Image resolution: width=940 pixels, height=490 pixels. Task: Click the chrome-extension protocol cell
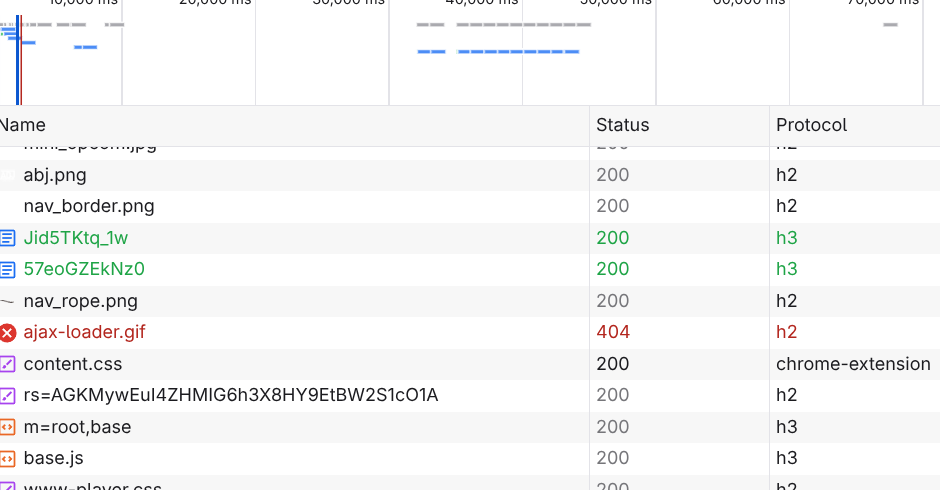pos(853,364)
